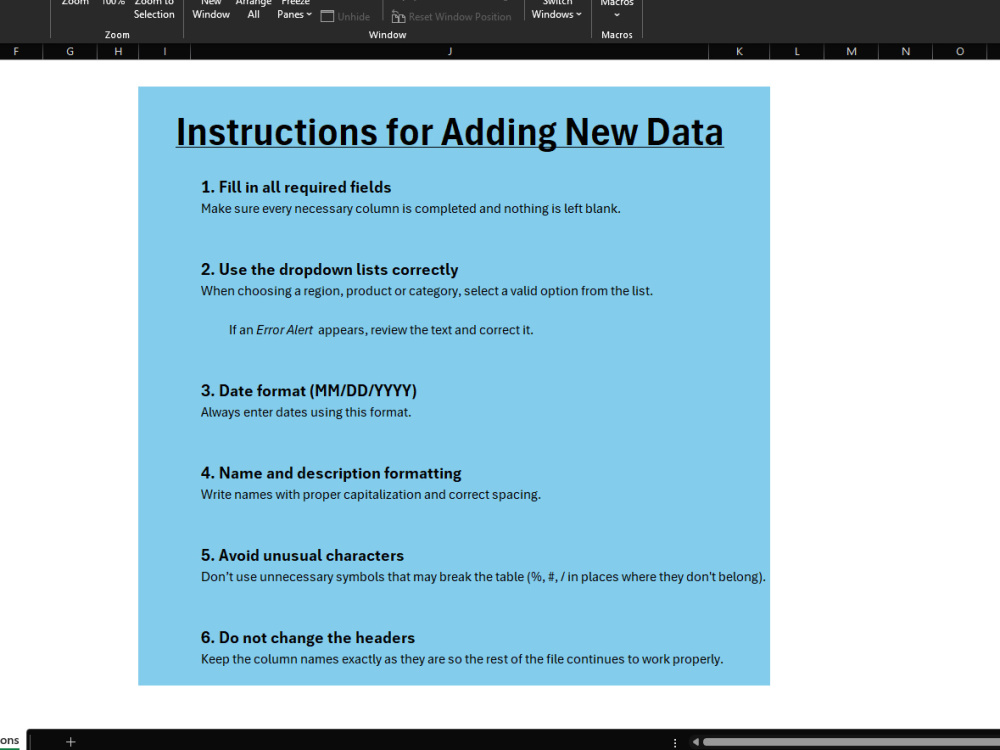The height and width of the screenshot is (750, 1000).
Task: Click the Unhide window icon
Action: [x=327, y=17]
